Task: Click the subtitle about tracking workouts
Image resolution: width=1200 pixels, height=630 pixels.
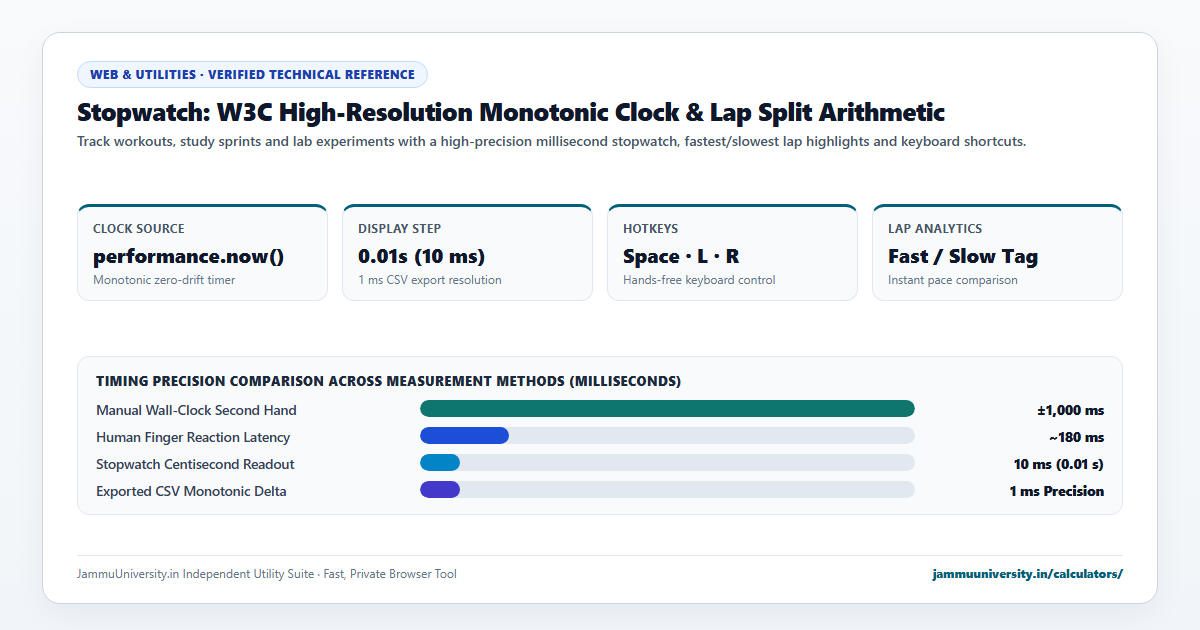Action: tap(552, 141)
